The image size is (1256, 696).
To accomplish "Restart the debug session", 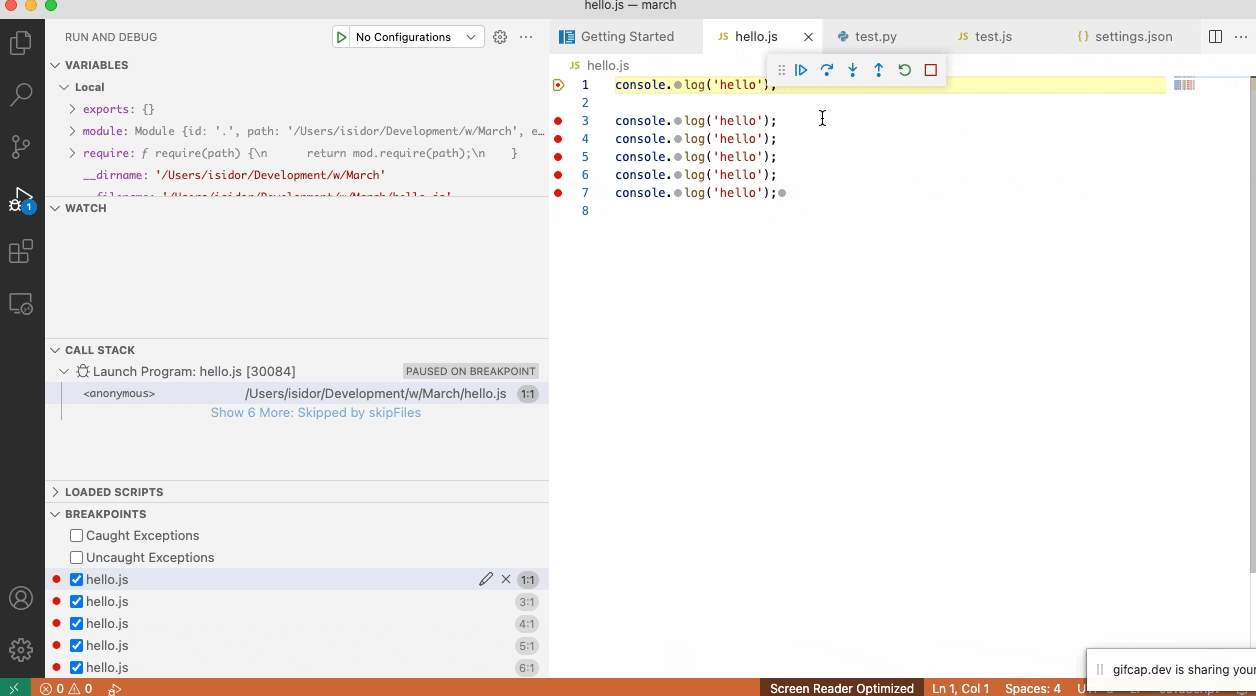I will (x=904, y=69).
